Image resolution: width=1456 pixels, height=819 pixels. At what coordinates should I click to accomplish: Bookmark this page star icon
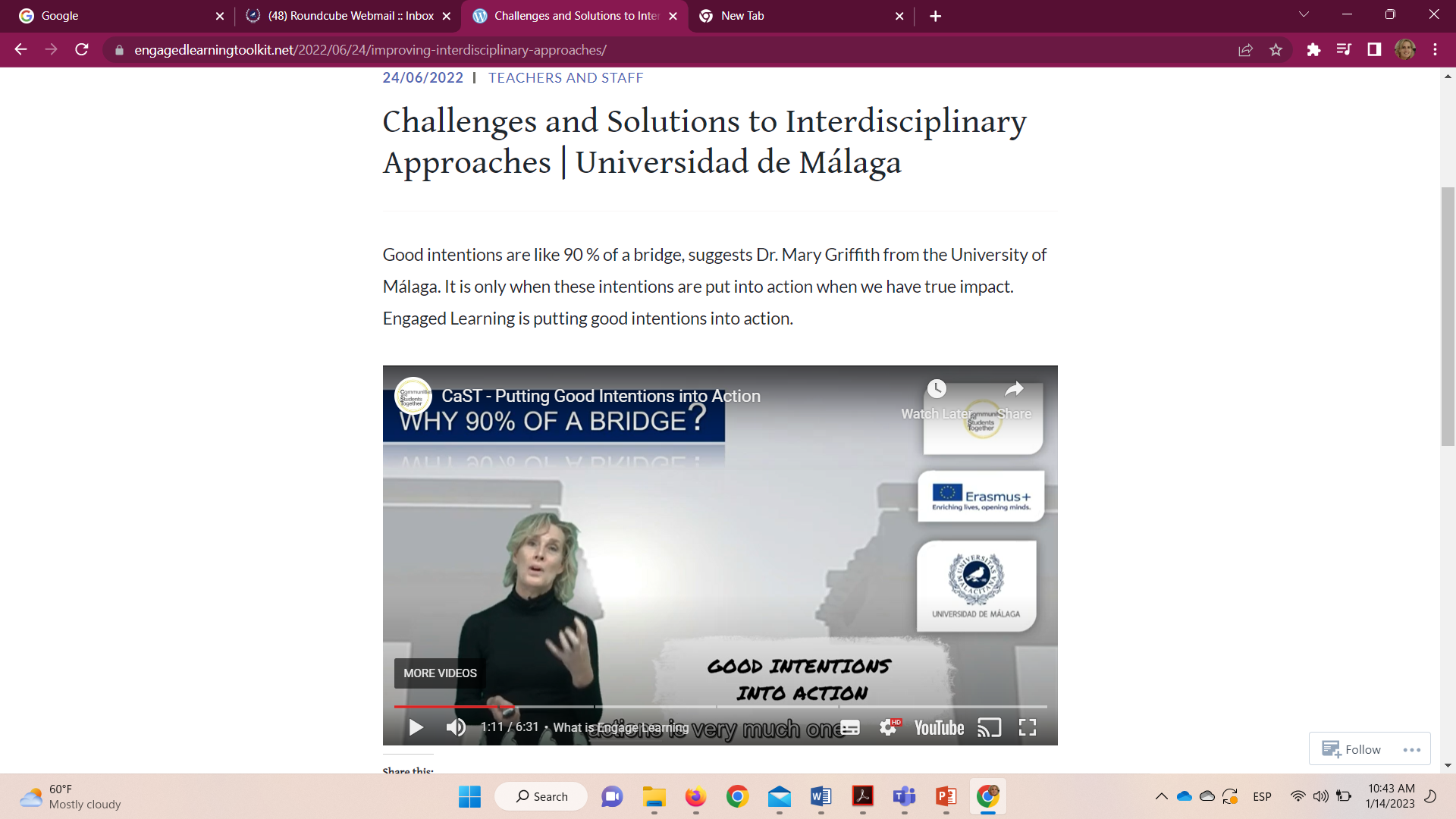point(1276,50)
